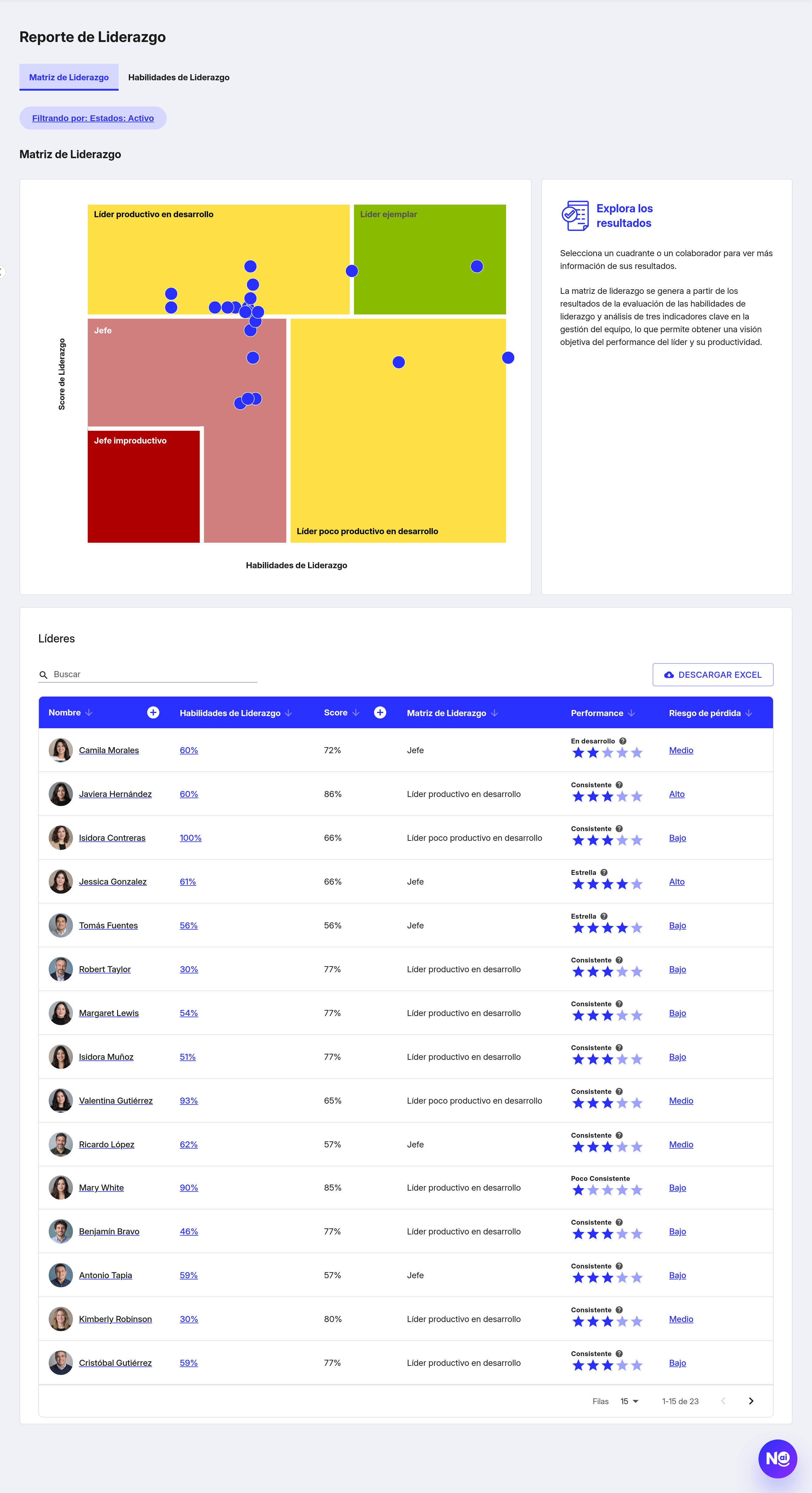
Task: Open Cristóbal Gutiérrez 59% skills link
Action: (189, 1362)
